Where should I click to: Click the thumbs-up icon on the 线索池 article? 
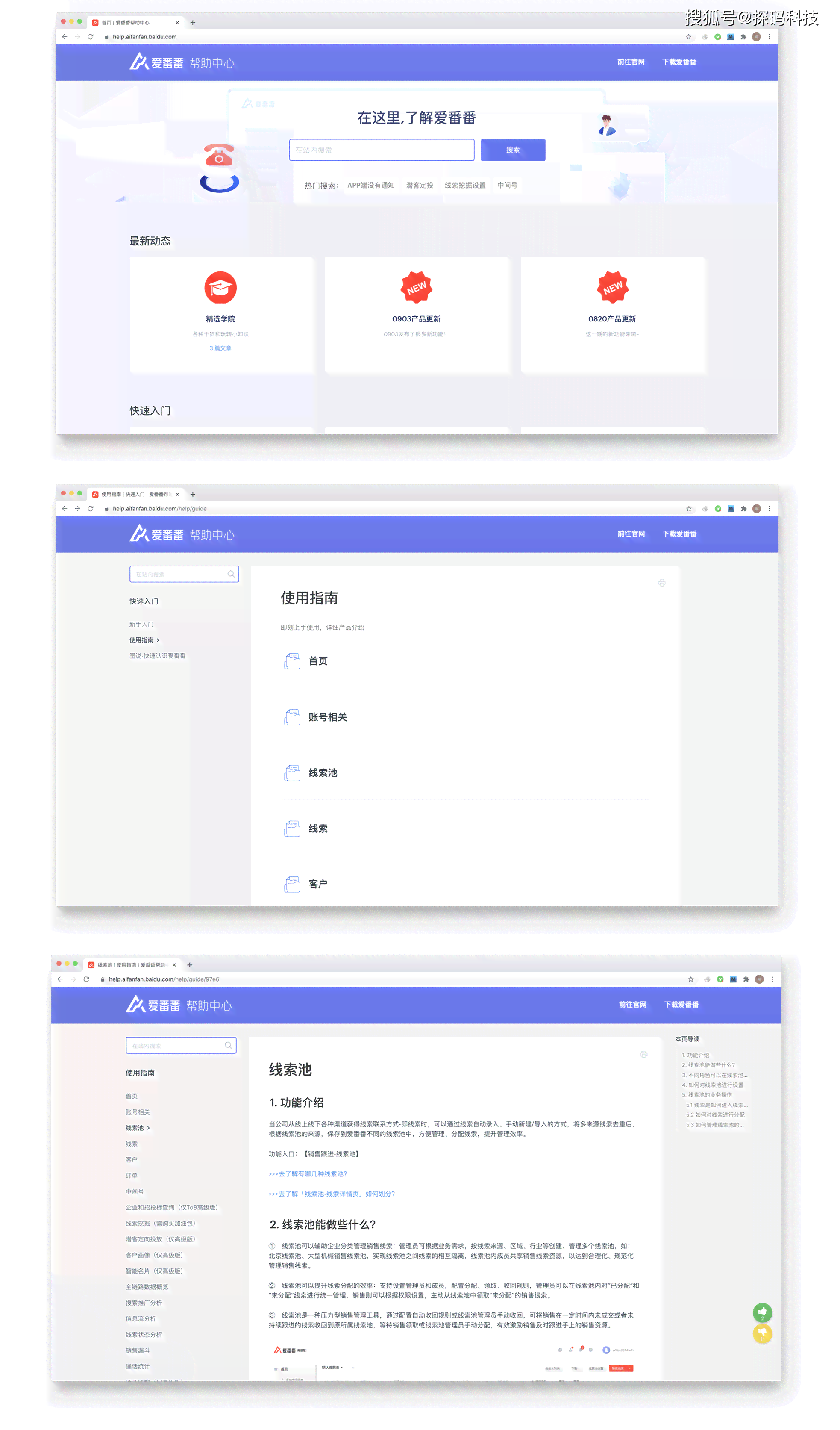[762, 1312]
